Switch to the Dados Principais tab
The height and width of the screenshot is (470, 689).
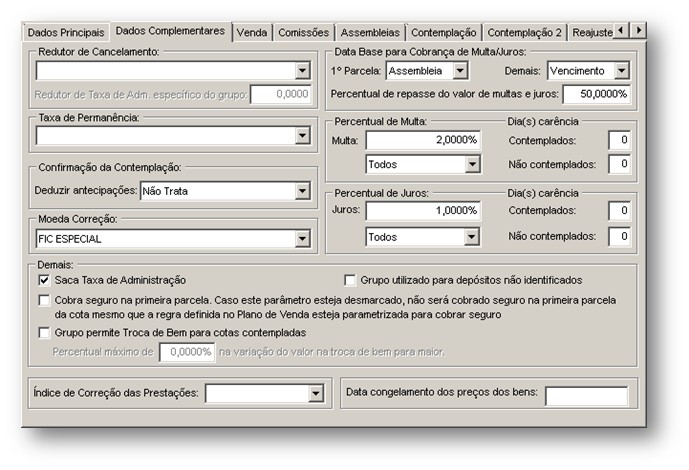tap(66, 33)
